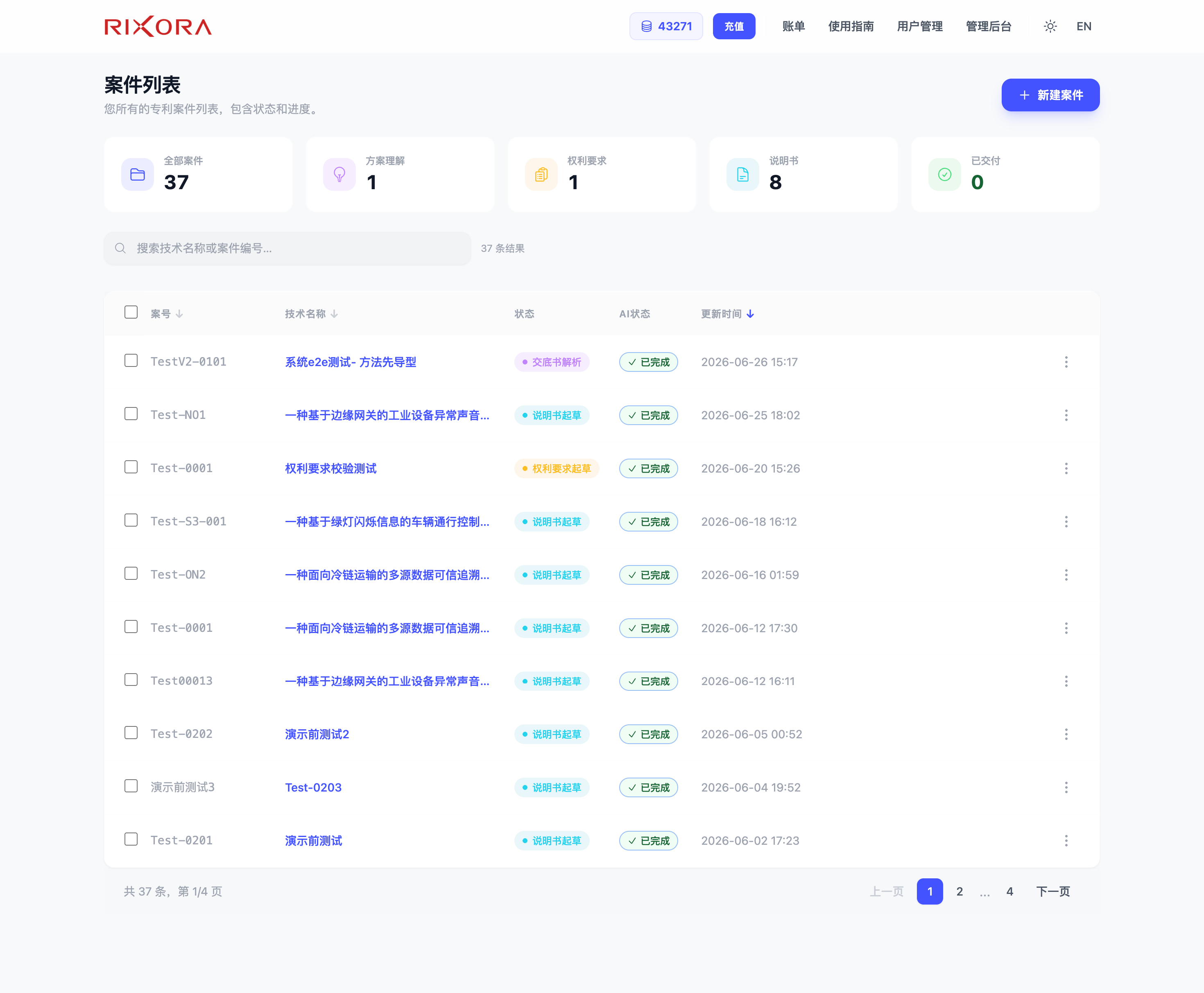Open the actions menu for Test-N01 row
This screenshot has width=1204, height=993.
tap(1066, 415)
